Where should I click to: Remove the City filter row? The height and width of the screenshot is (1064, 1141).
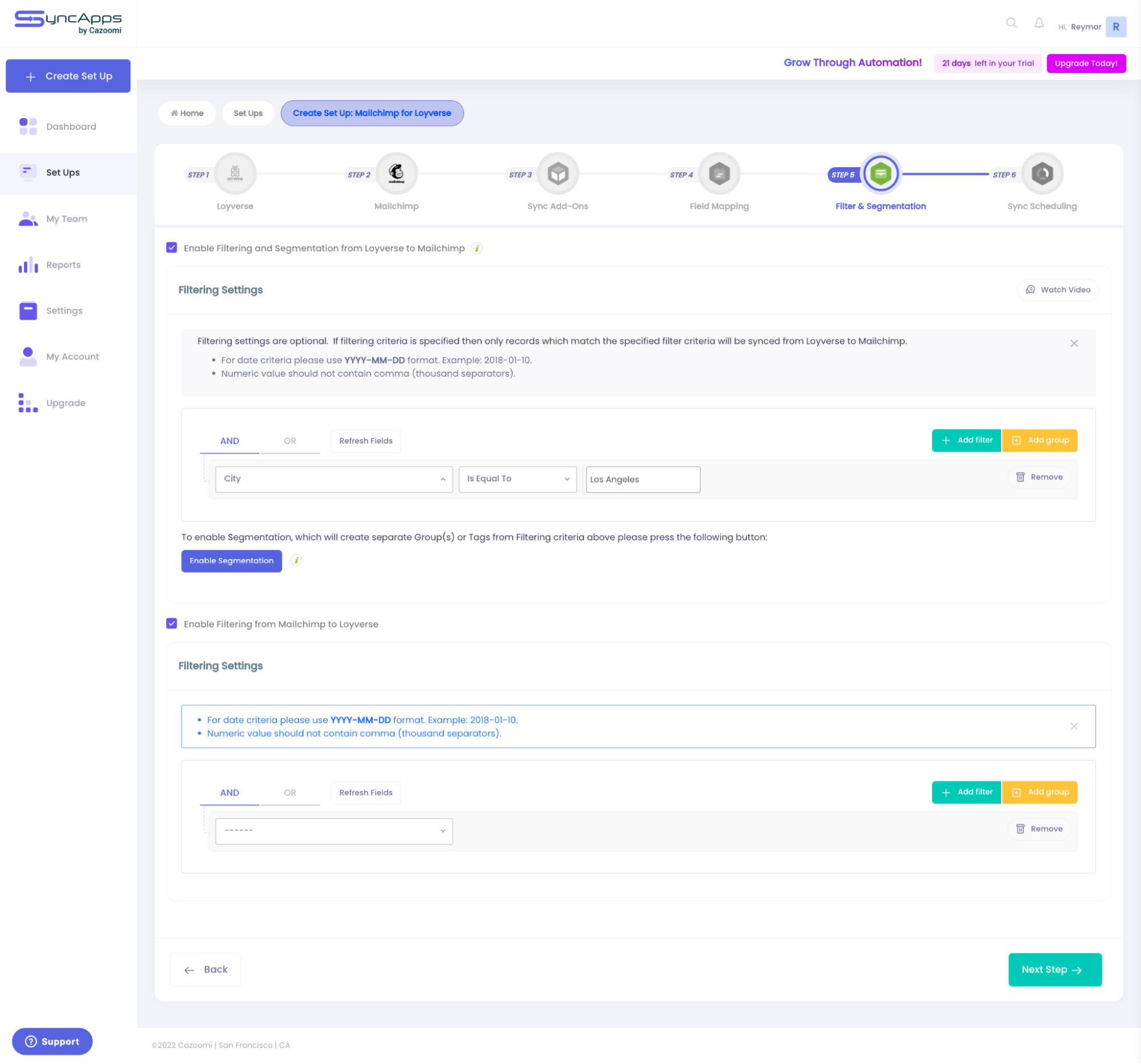coord(1039,477)
